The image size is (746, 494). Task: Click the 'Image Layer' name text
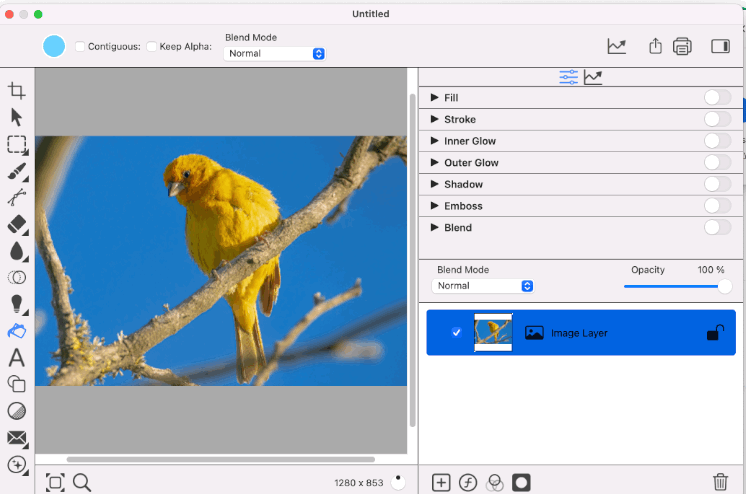tap(579, 333)
